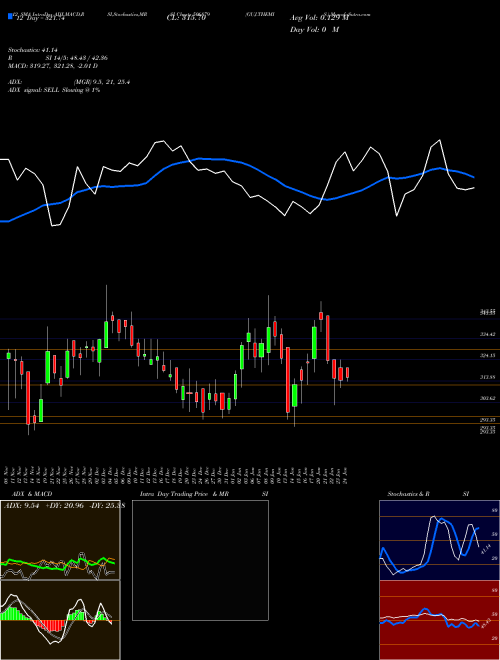Click the 'Day Vol: 0 M' label
500x660 pixels.
point(314,30)
